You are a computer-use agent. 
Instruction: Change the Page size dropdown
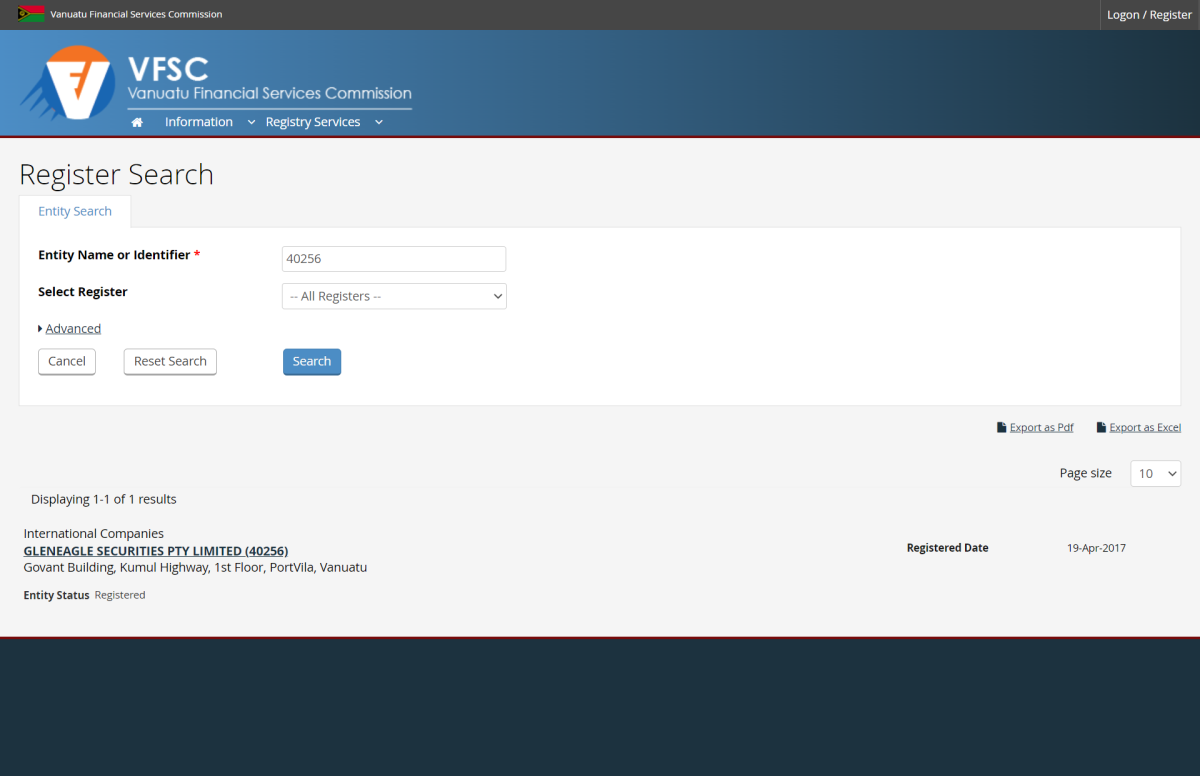click(x=1155, y=473)
